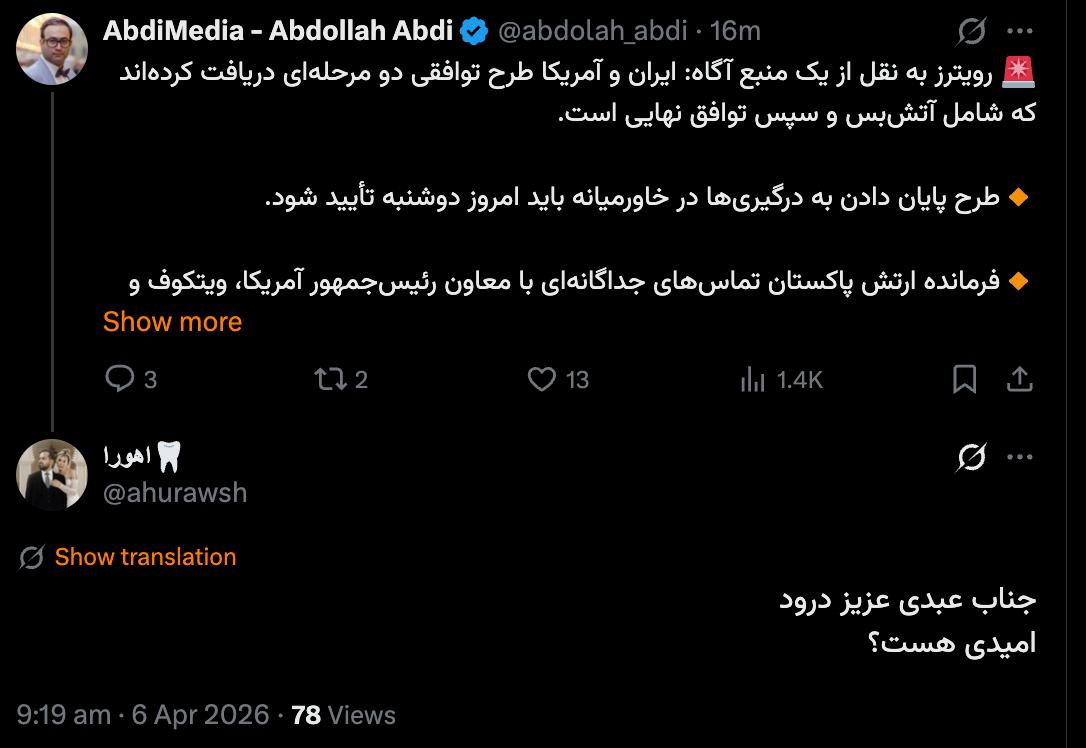Open more options menu on ahurawsh's reply
This screenshot has height=748, width=1086.
point(1019,458)
